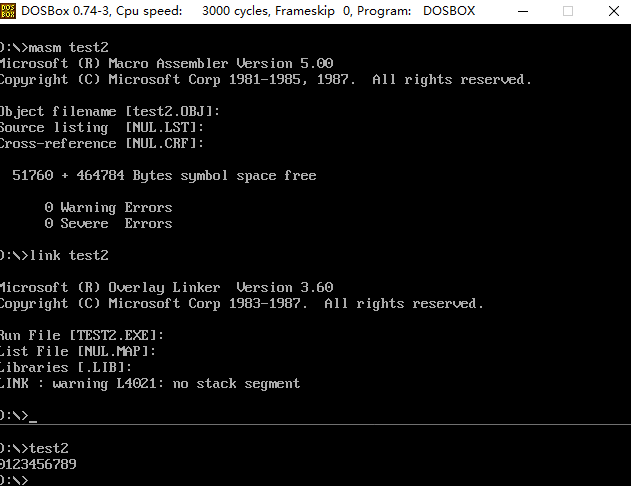Screen dimensions: 631x486
Task: Open the DOSBox icon system menu
Action: (7, 11)
